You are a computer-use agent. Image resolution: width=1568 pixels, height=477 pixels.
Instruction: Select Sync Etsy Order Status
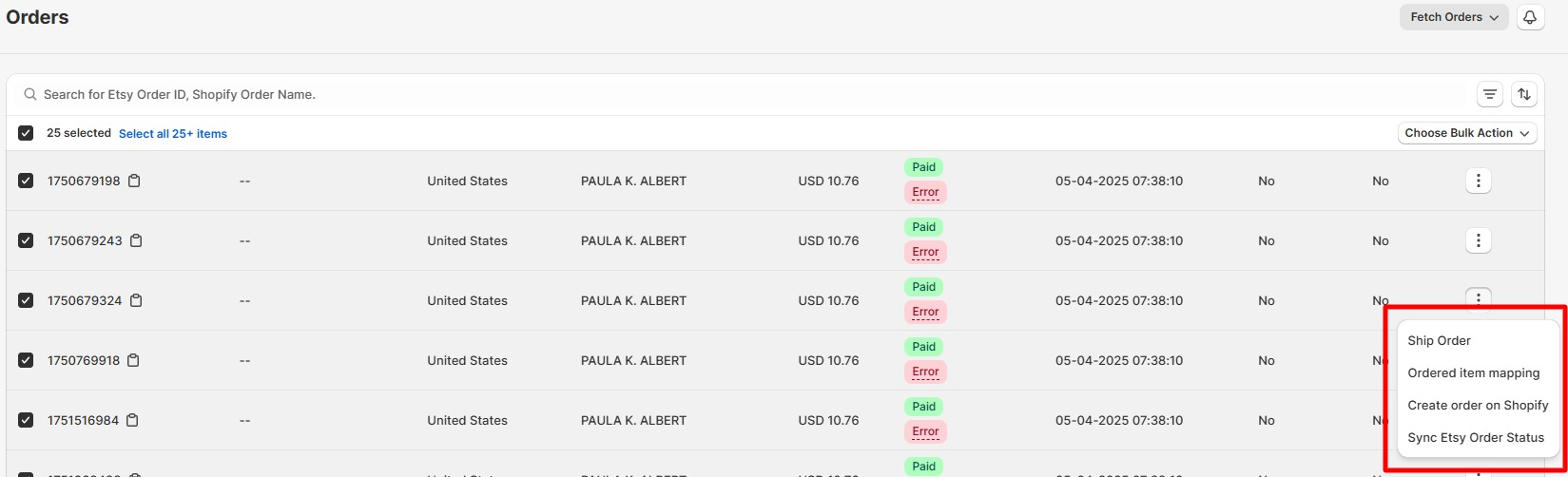(x=1478, y=437)
